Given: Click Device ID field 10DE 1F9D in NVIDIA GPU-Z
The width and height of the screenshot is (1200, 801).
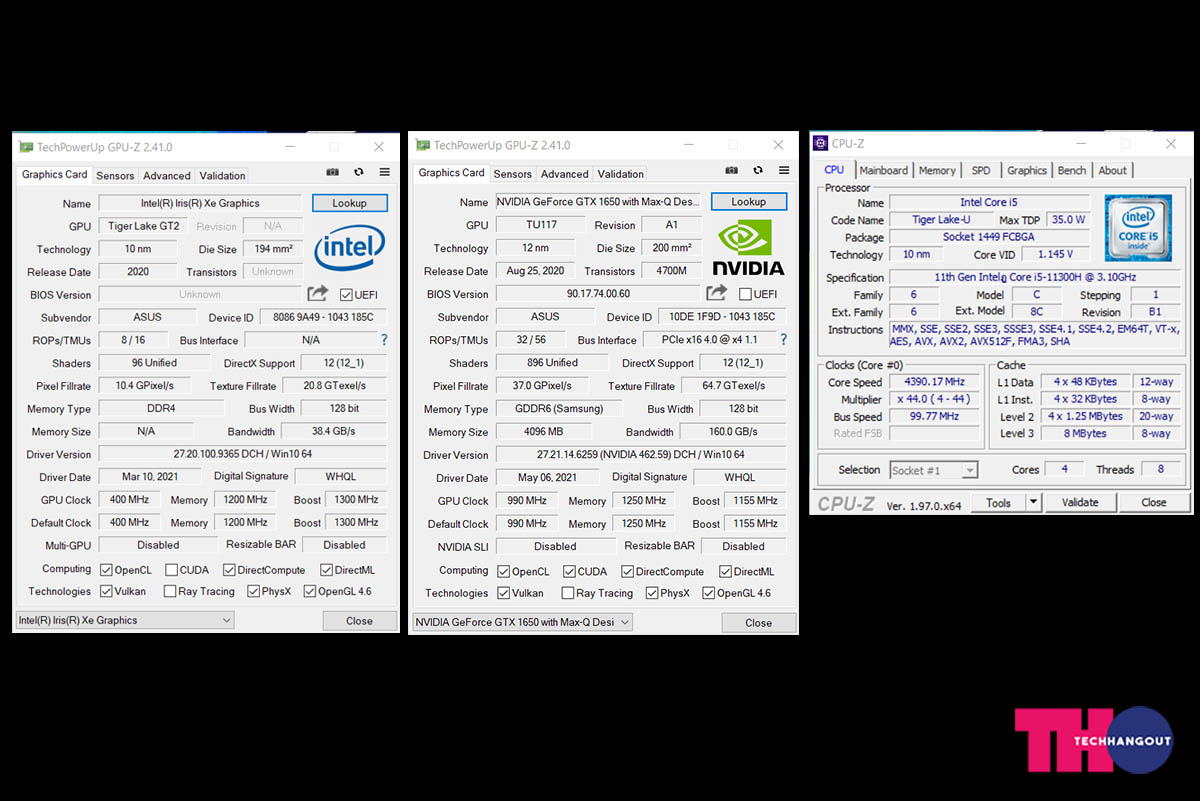Looking at the screenshot, I should (x=721, y=317).
